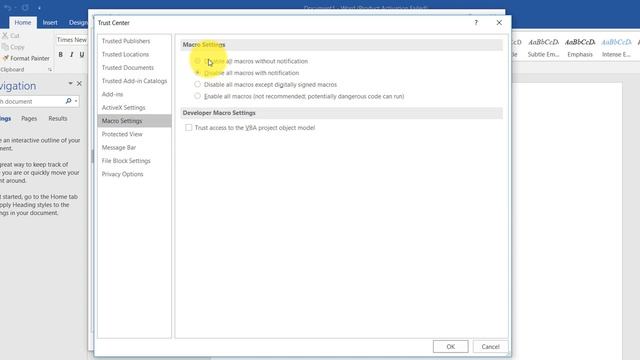Open Message Bar section

point(119,147)
